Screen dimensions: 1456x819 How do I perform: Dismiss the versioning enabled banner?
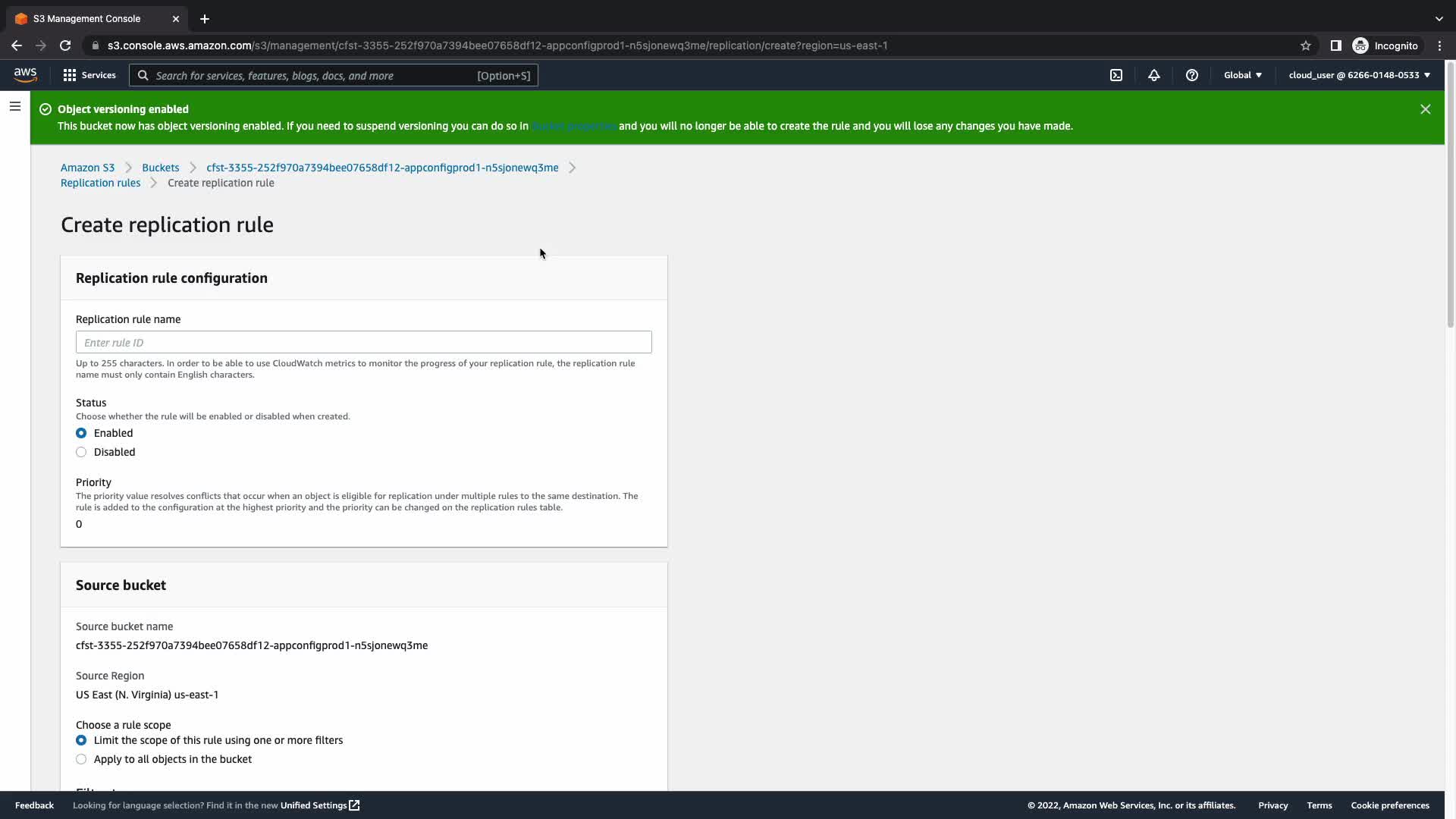[x=1425, y=109]
